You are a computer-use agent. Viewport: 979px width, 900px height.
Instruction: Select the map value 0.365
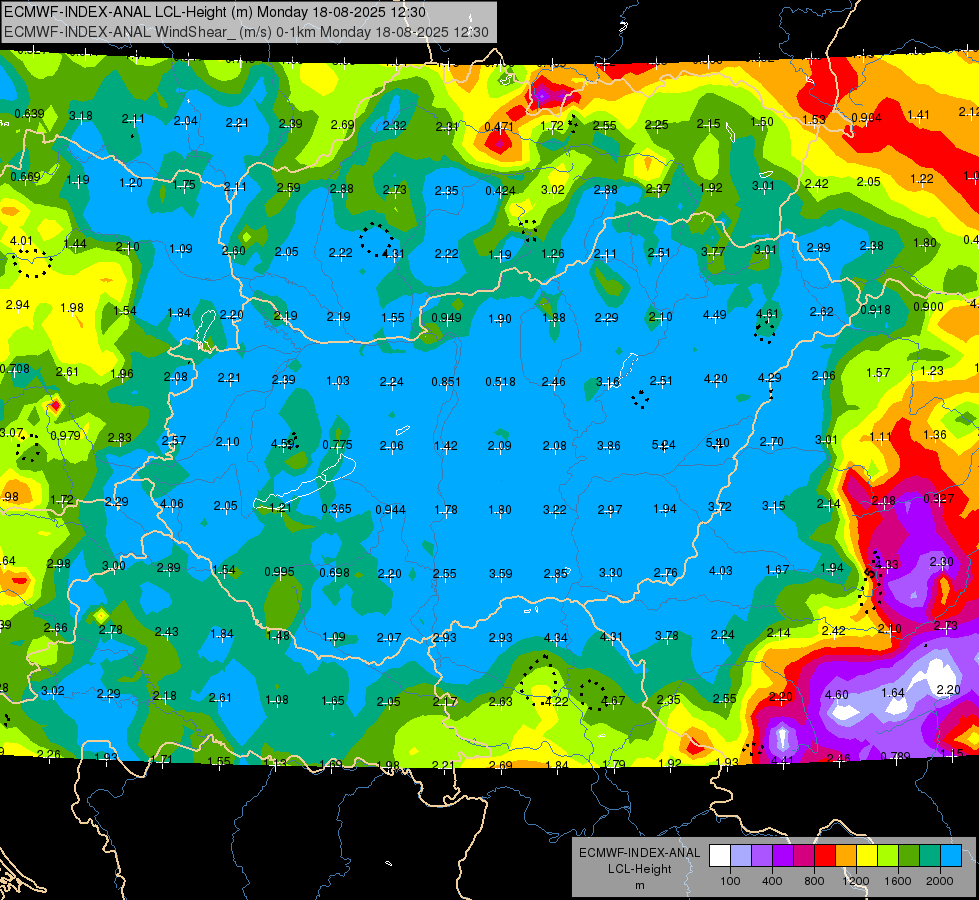pyautogui.click(x=337, y=508)
